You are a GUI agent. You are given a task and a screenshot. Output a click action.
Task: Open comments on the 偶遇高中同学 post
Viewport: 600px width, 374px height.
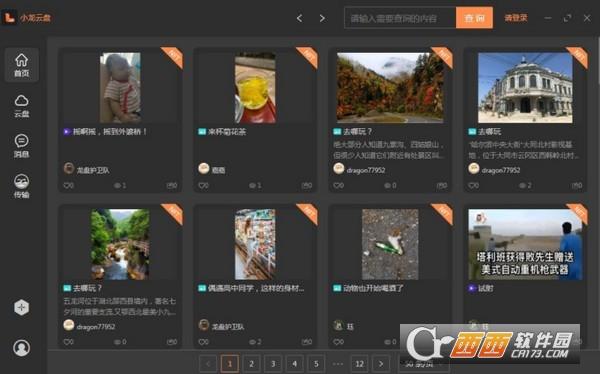[307, 342]
